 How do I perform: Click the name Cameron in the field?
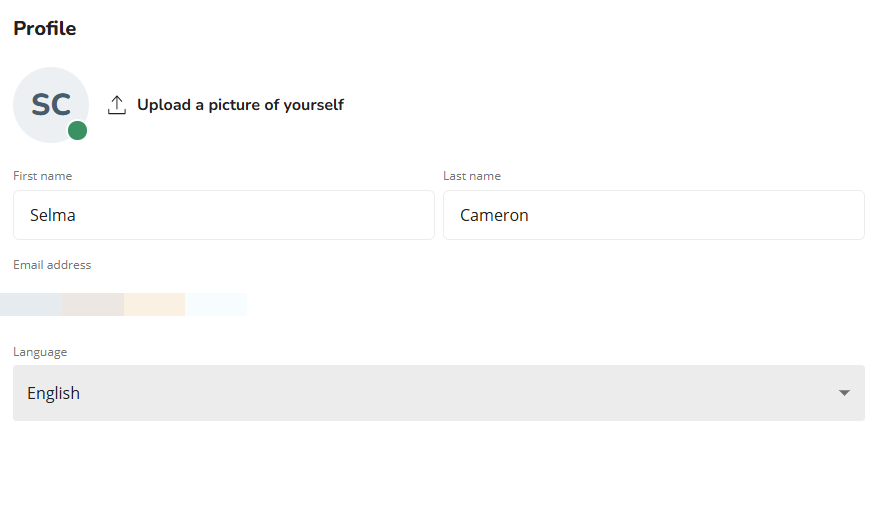(x=494, y=215)
